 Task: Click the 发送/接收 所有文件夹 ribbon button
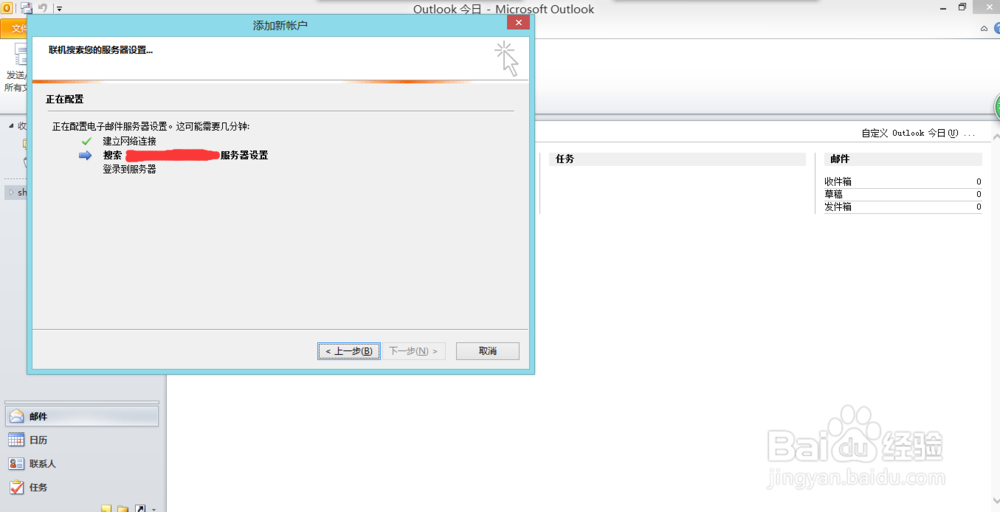click(x=14, y=70)
